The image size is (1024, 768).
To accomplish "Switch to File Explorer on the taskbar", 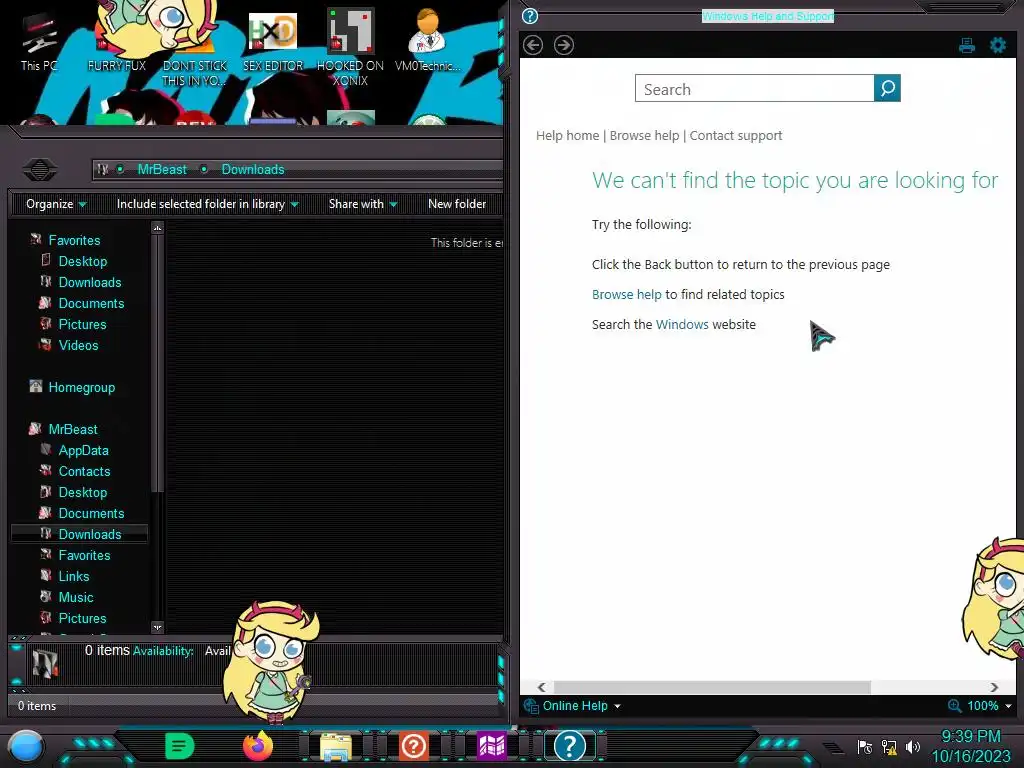I will point(336,747).
